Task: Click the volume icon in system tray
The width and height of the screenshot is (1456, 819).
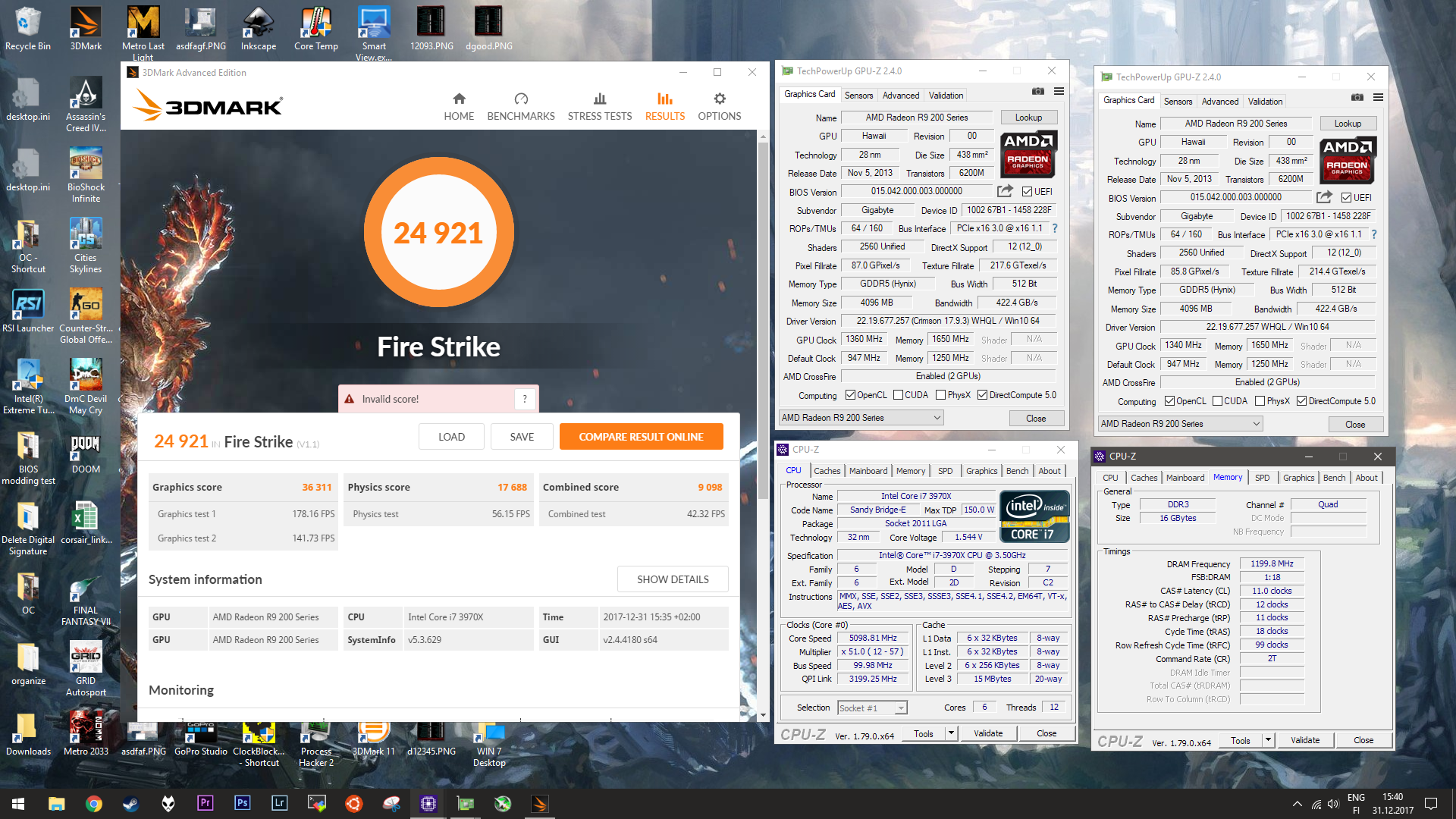Action: tap(1333, 804)
